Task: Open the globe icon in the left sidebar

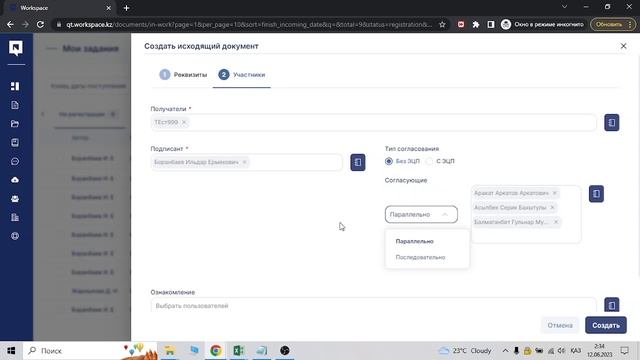Action: click(15, 236)
